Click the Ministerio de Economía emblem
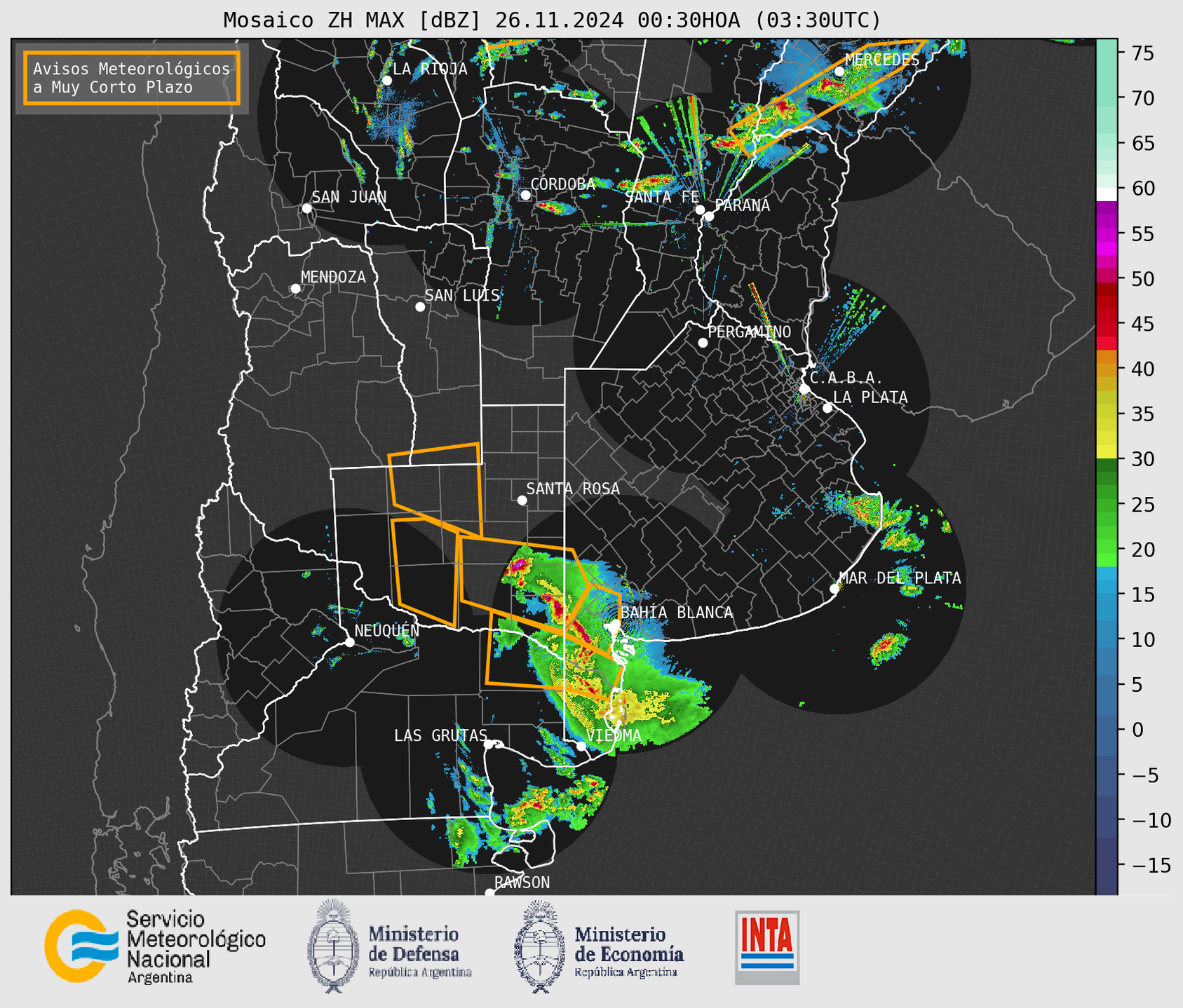 539,947
